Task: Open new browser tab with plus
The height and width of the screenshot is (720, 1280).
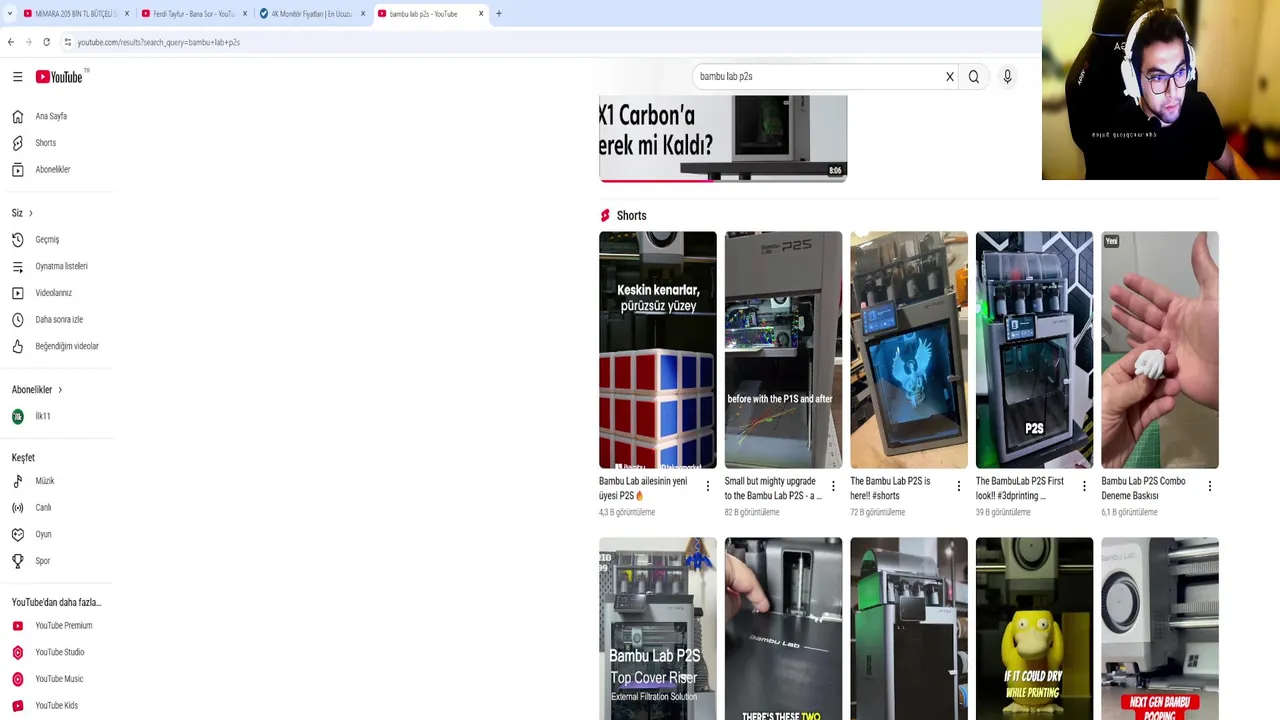Action: point(499,14)
